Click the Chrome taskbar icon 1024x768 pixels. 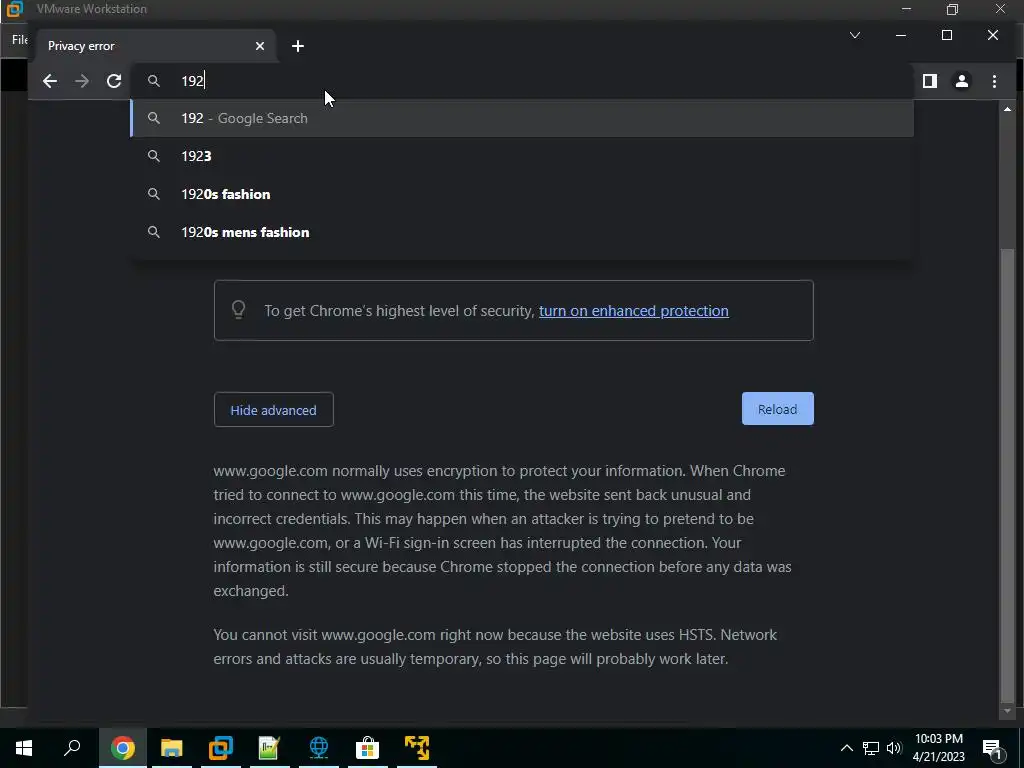[122, 748]
